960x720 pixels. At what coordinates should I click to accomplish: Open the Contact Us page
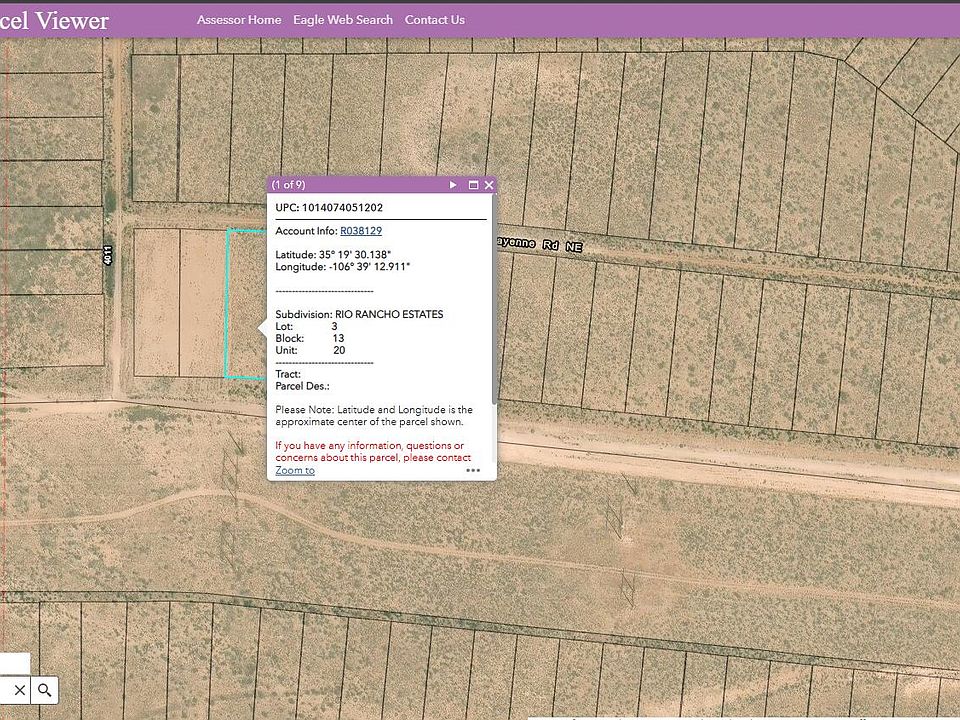point(435,20)
